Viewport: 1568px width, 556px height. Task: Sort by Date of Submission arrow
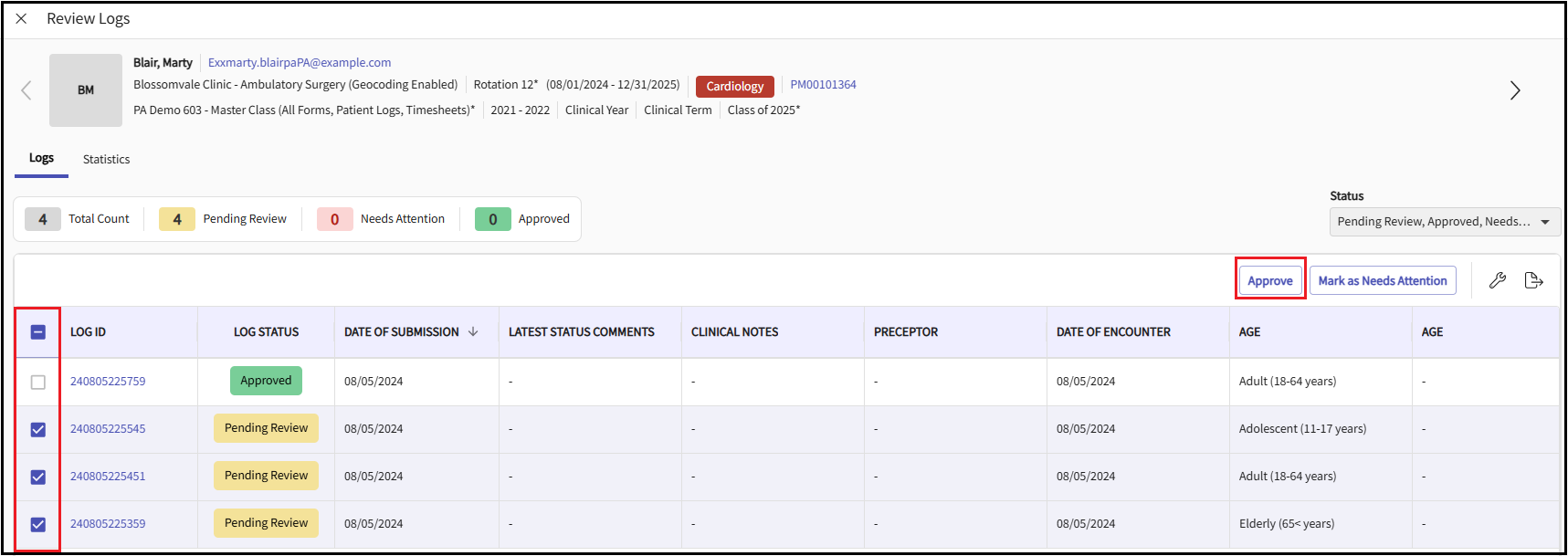tap(473, 332)
